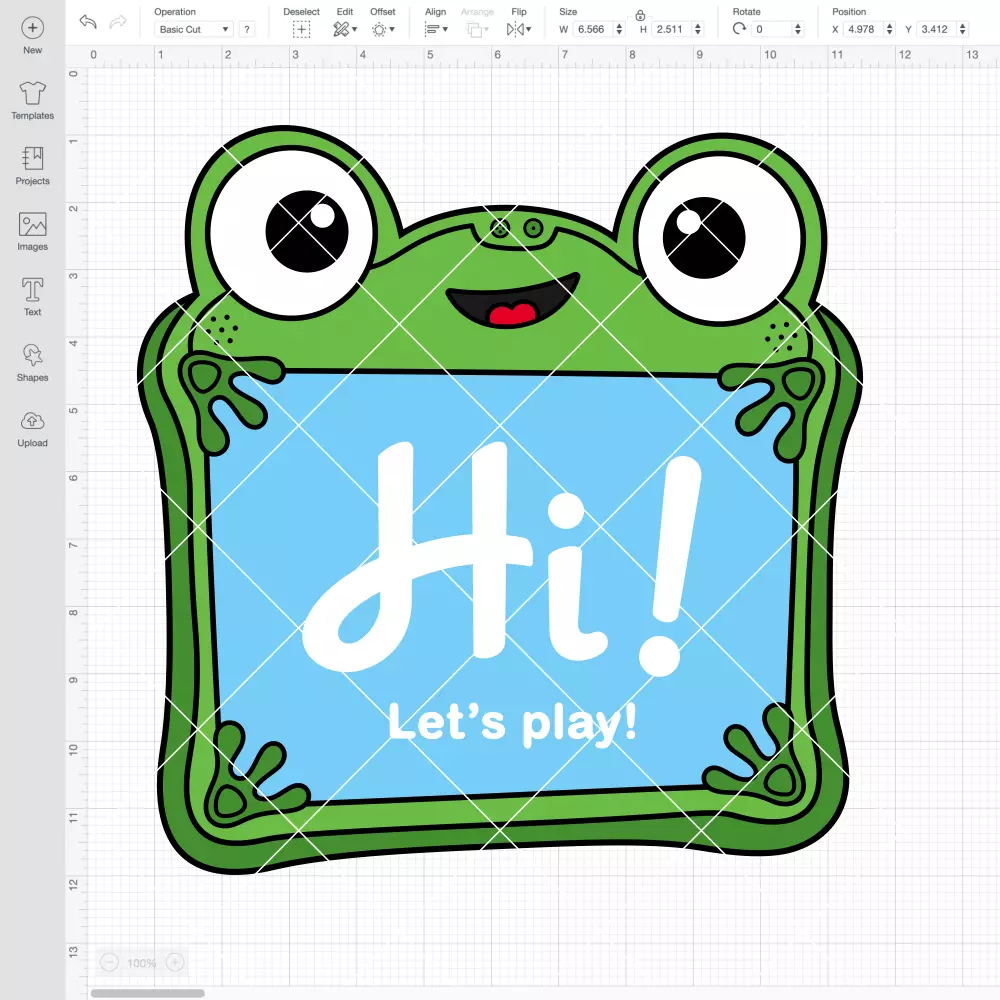Image resolution: width=1000 pixels, height=1000 pixels.
Task: Click the Arrange layers icon
Action: (x=474, y=29)
